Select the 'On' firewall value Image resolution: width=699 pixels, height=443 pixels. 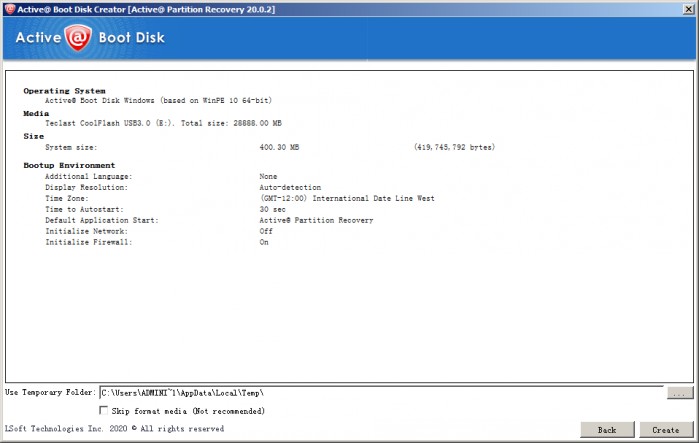(264, 242)
